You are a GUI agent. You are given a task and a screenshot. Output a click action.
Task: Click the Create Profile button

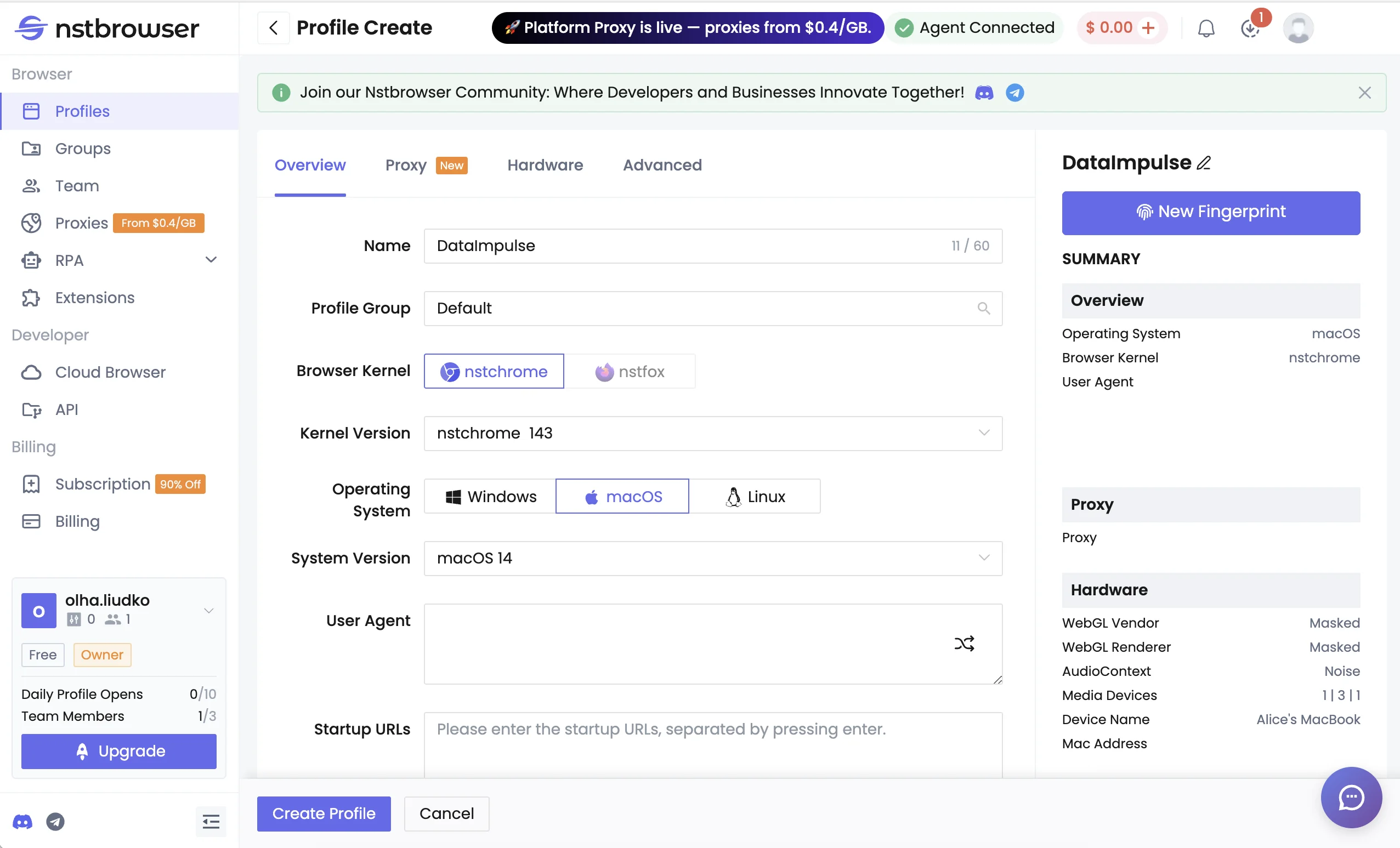click(x=324, y=813)
